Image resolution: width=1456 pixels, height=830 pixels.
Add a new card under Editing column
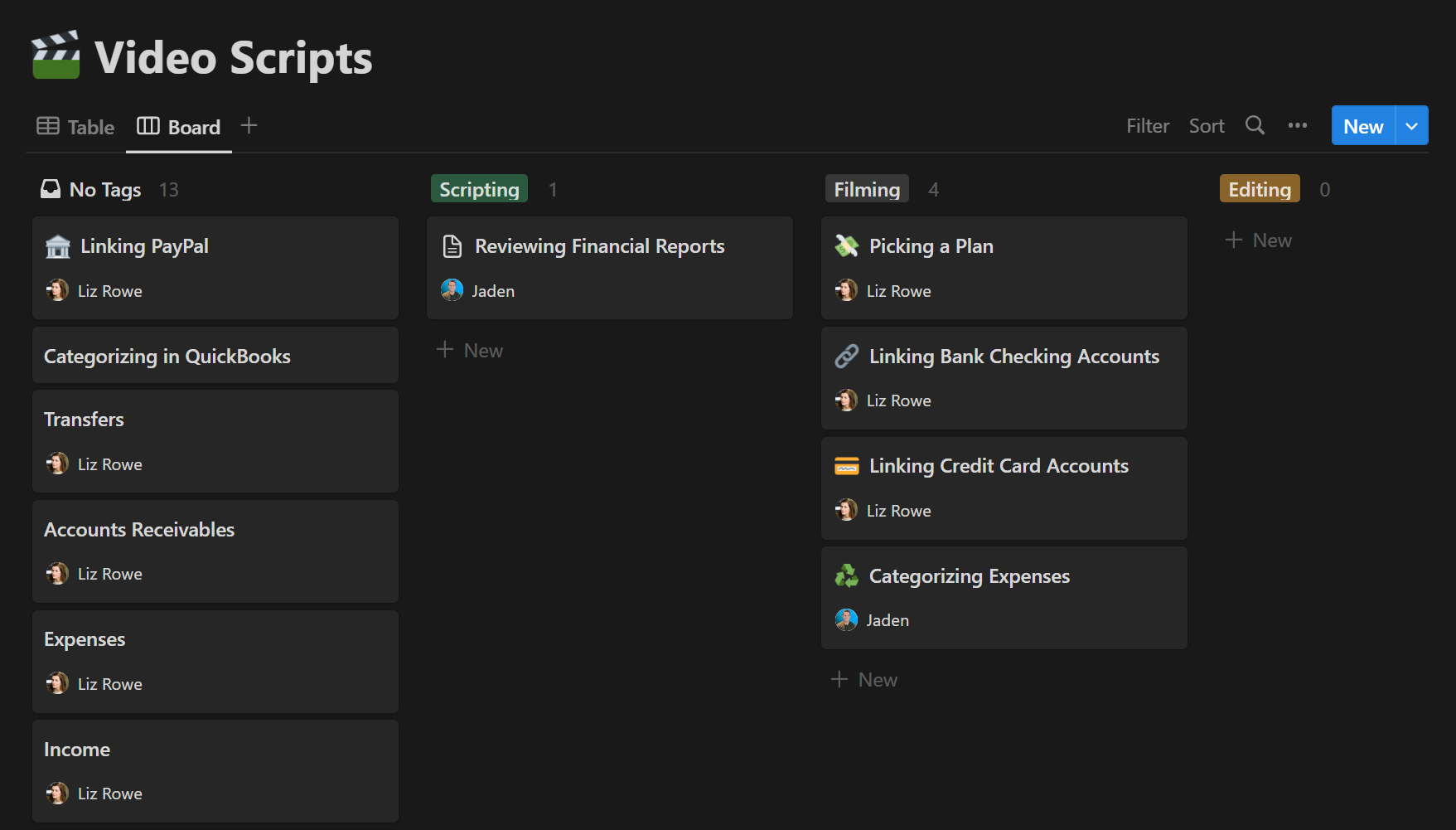pyautogui.click(x=1259, y=240)
